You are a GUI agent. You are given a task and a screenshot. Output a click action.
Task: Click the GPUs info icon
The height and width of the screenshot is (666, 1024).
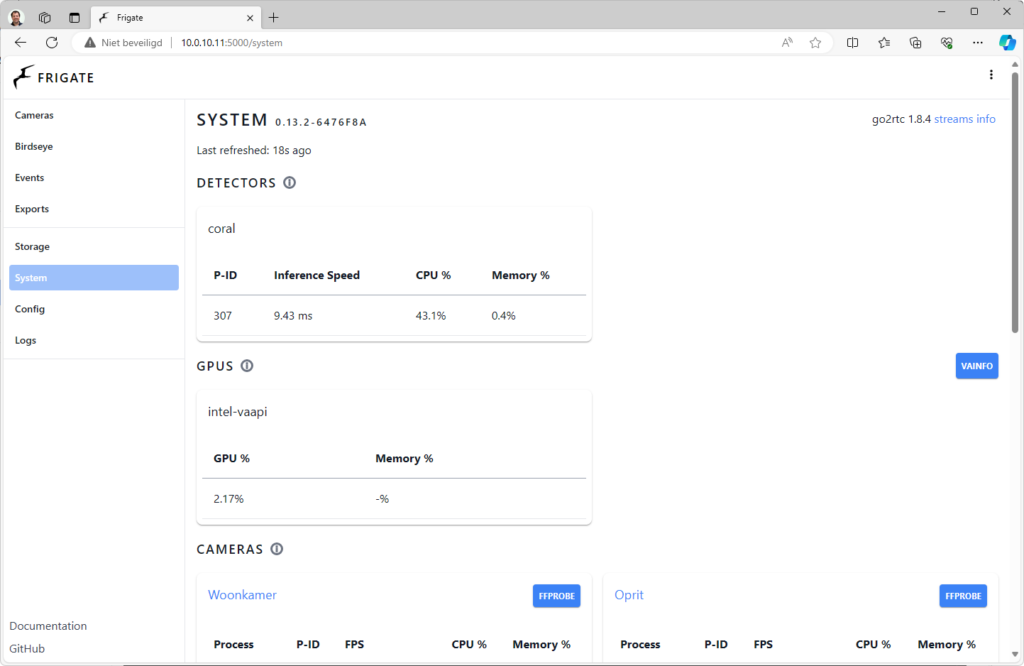point(247,366)
